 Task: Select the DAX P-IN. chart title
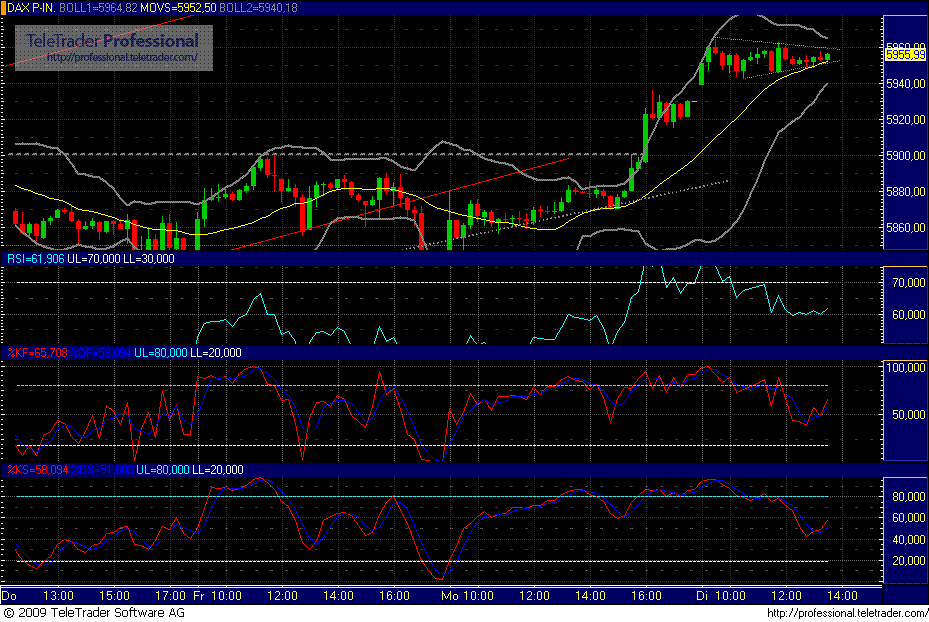[x=31, y=8]
